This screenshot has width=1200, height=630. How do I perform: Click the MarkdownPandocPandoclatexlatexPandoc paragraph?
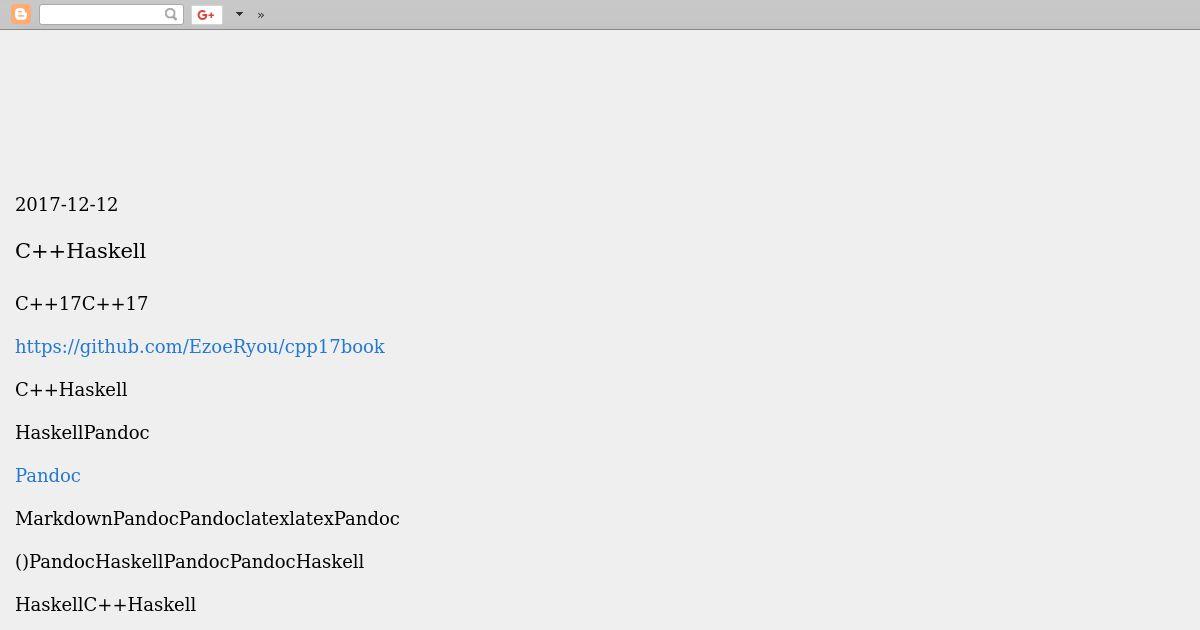[207, 519]
